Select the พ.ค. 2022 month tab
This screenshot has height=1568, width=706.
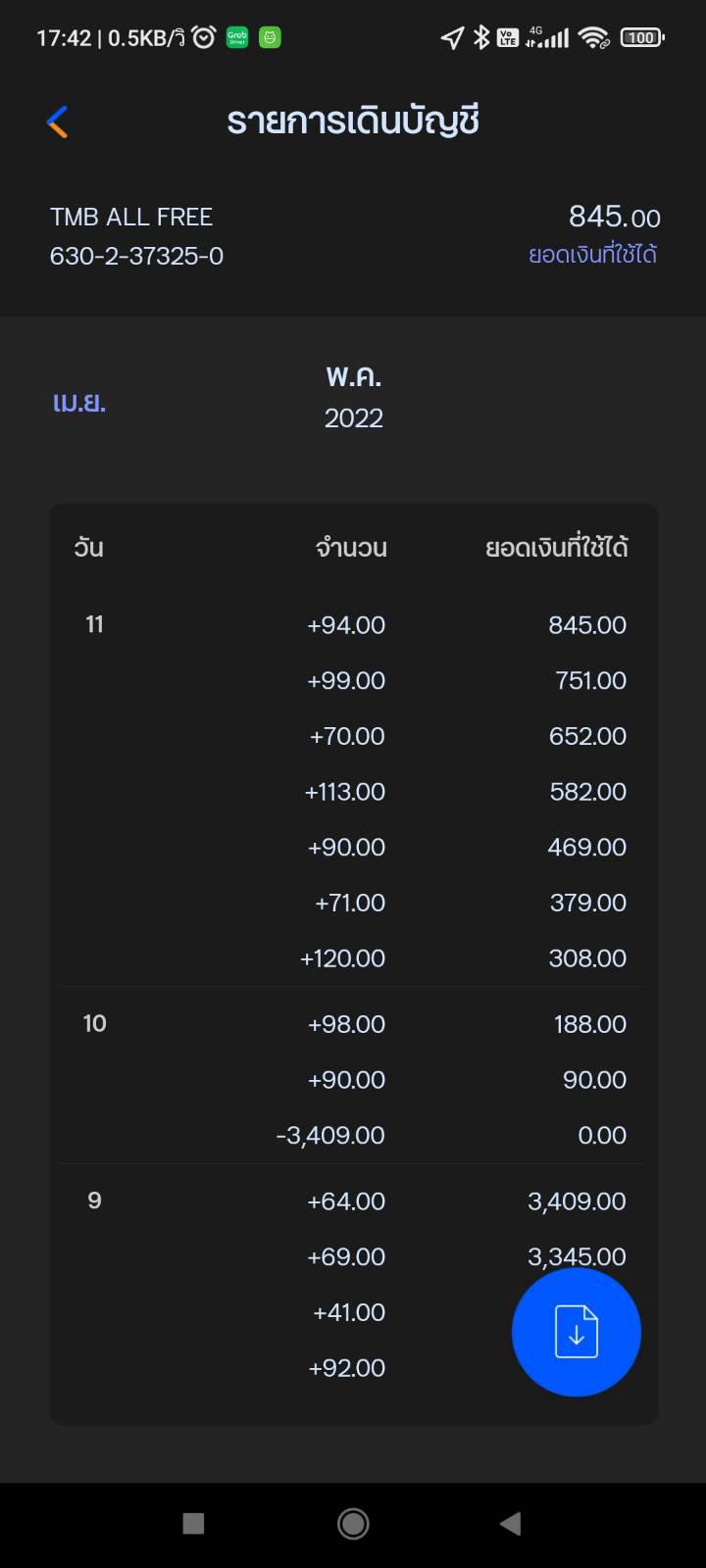coord(354,397)
